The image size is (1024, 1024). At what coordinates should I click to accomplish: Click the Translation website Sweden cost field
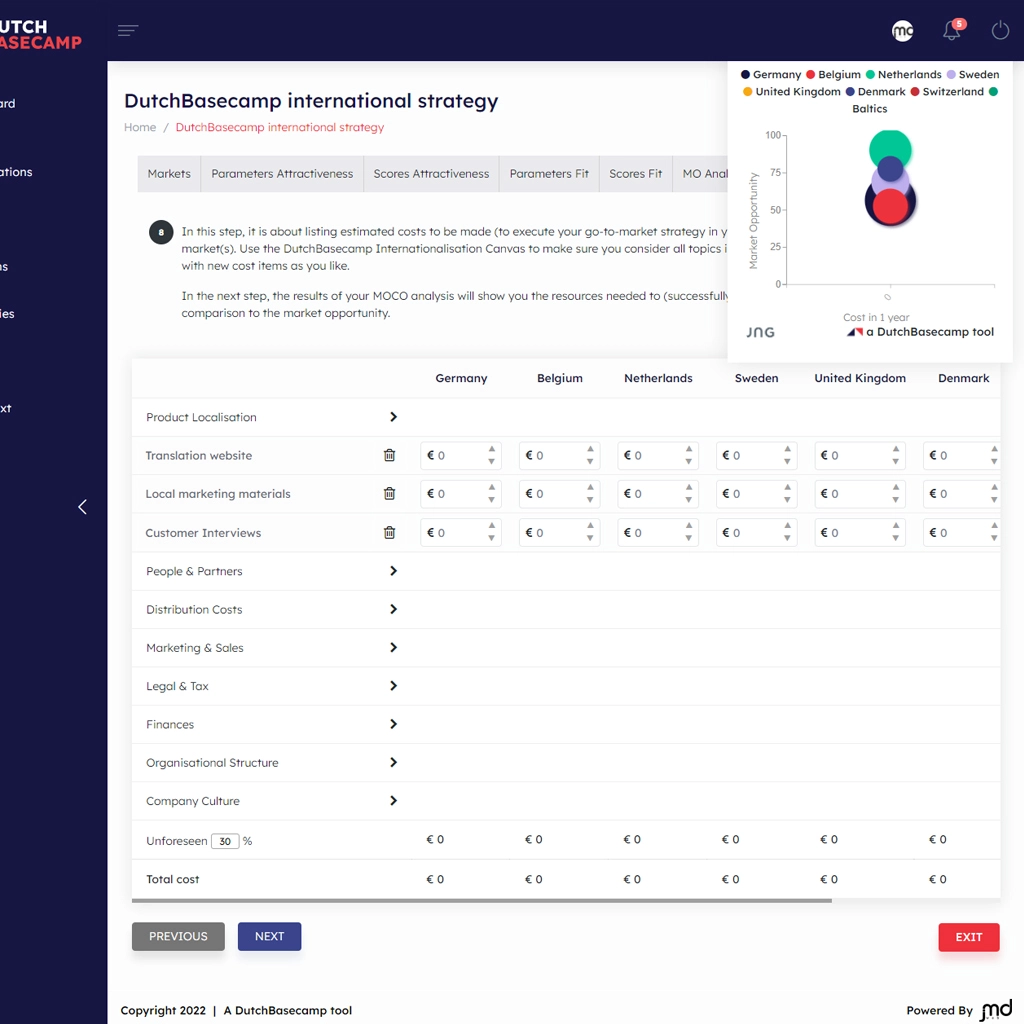point(756,455)
